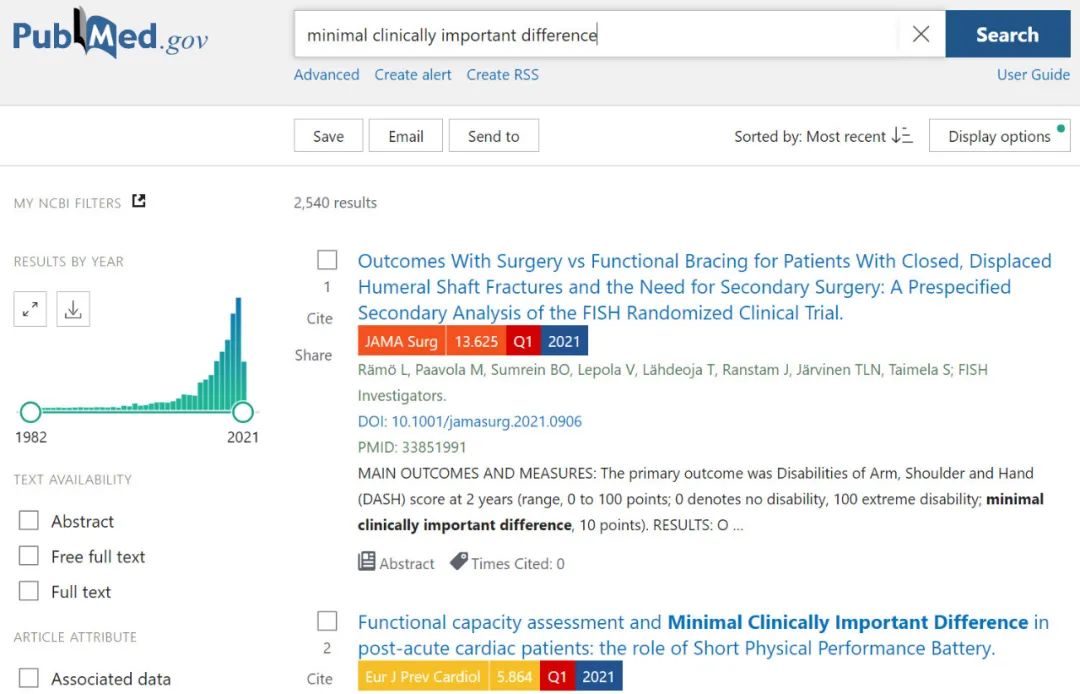Open the Save results options
The image size is (1080, 694).
click(328, 136)
